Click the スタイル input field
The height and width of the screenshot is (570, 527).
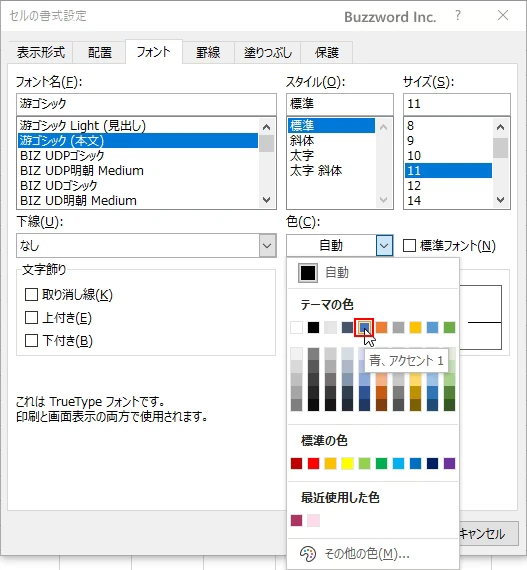[340, 104]
